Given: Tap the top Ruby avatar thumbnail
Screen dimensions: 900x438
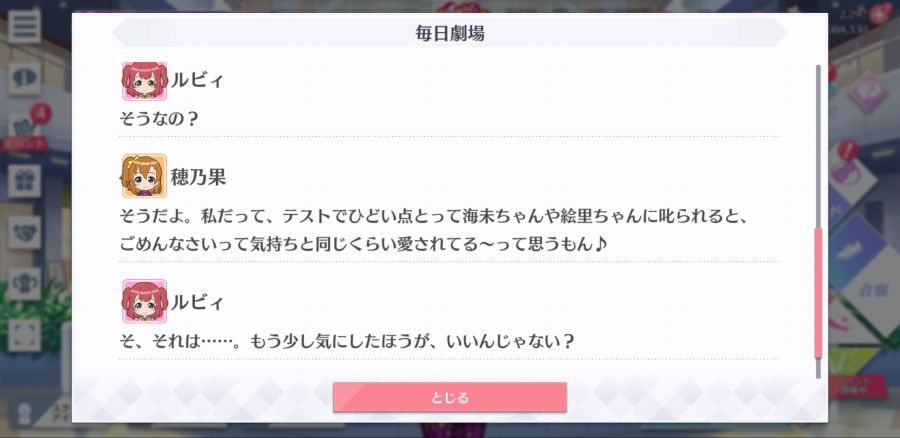Looking at the screenshot, I should tap(144, 81).
